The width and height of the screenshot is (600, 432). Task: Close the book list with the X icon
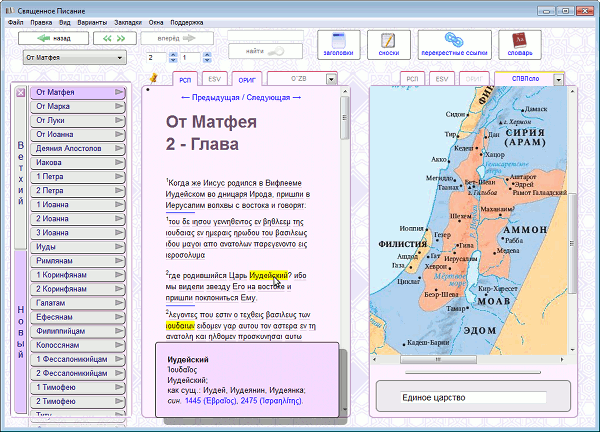(x=20, y=93)
